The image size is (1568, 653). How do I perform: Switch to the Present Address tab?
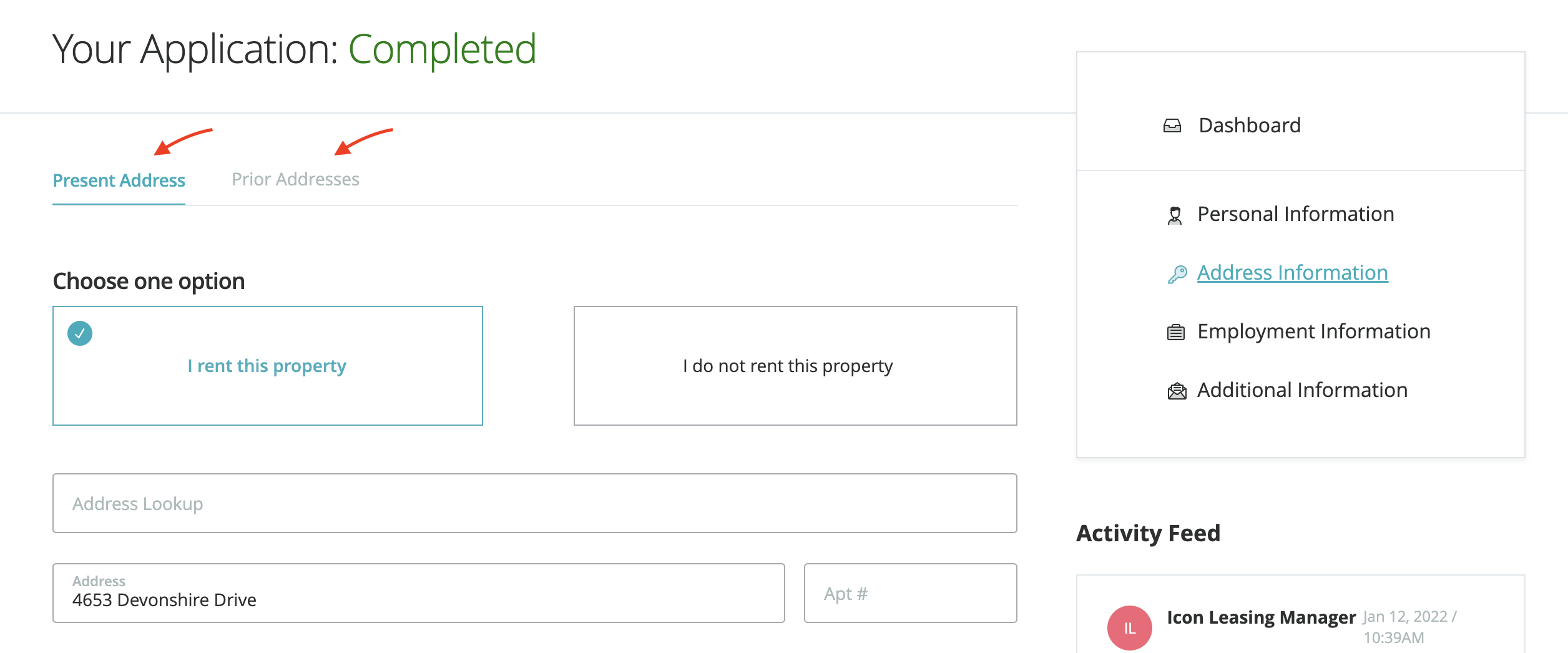(x=119, y=180)
